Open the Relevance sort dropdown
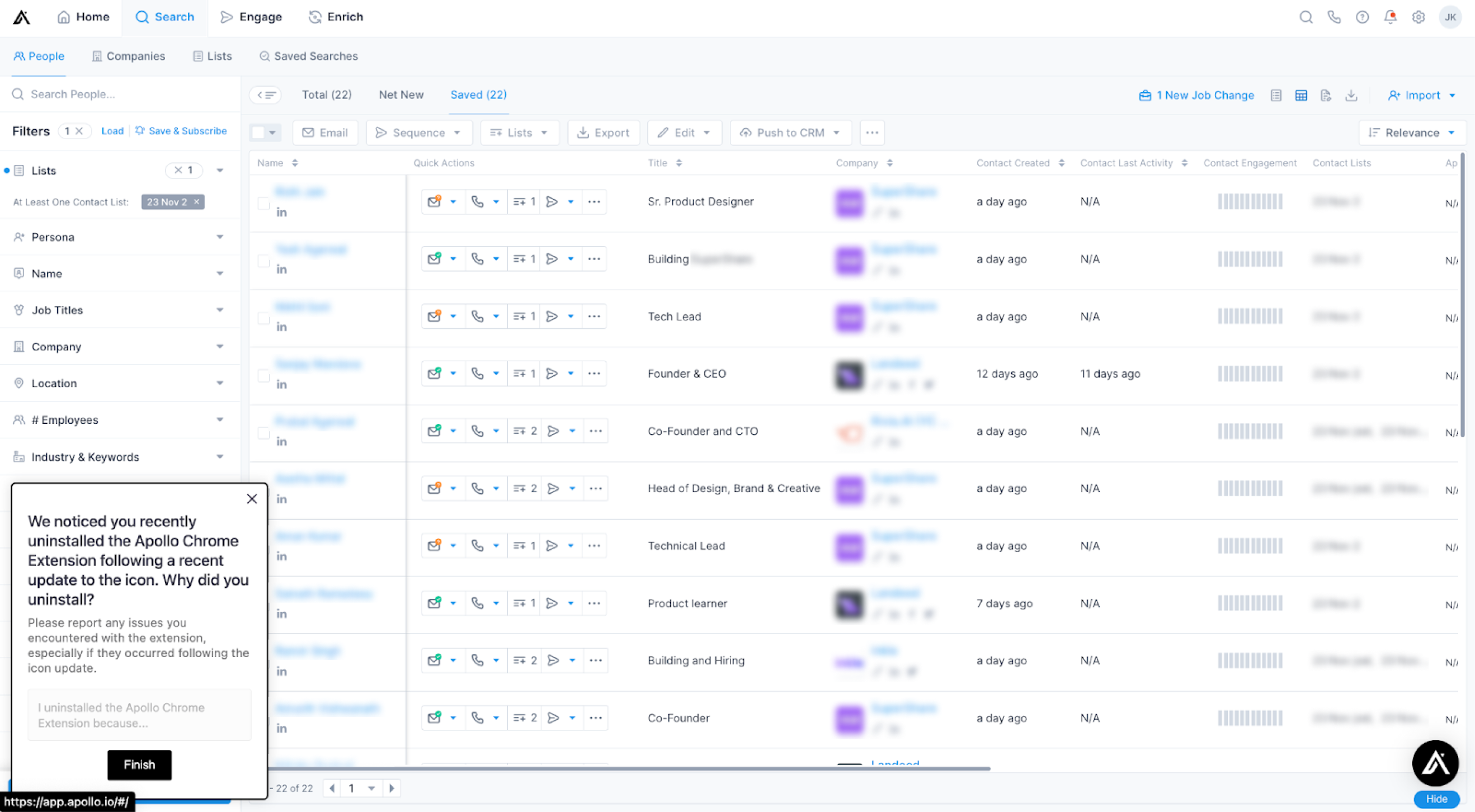 tap(1411, 133)
